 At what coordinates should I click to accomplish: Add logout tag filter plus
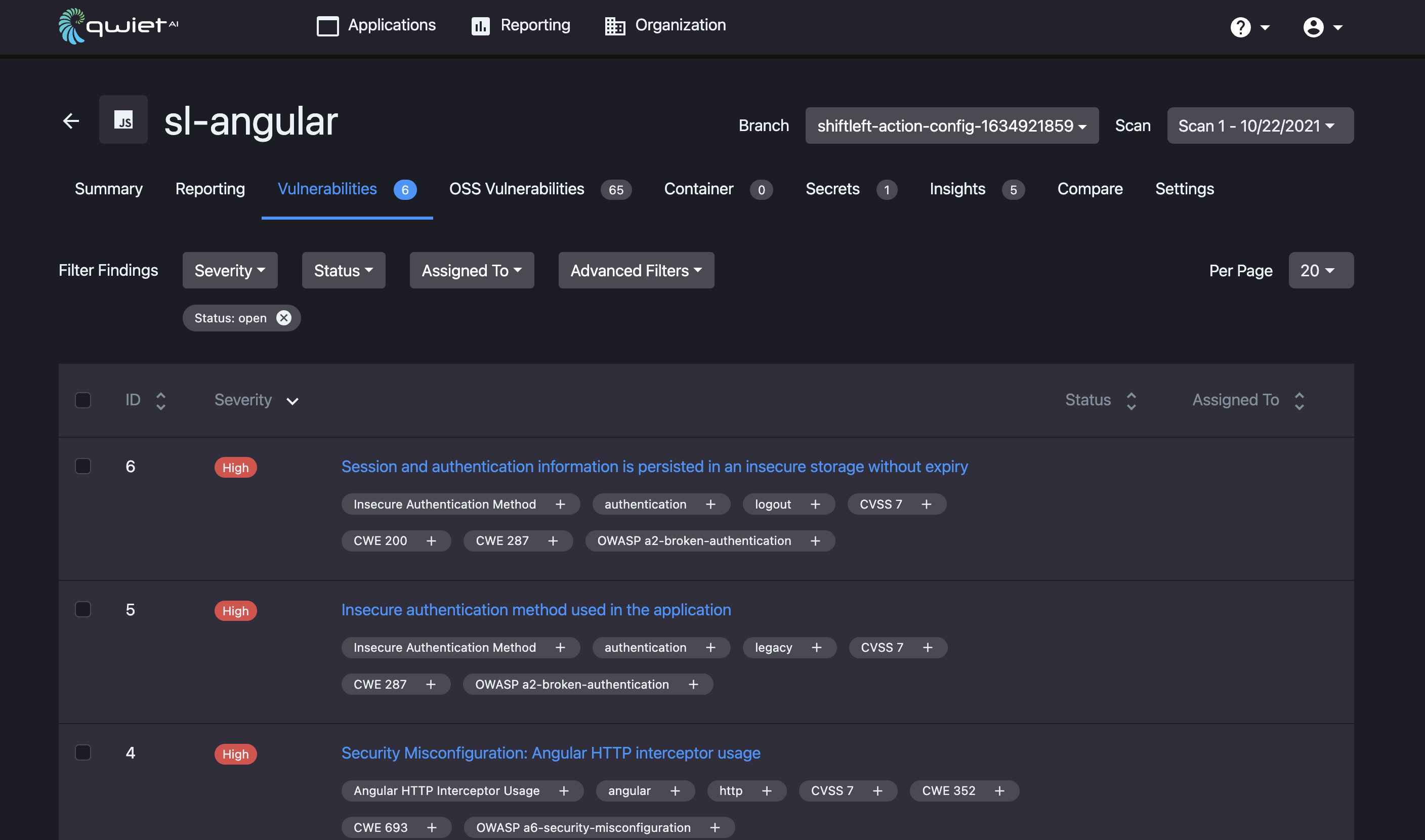(x=816, y=505)
